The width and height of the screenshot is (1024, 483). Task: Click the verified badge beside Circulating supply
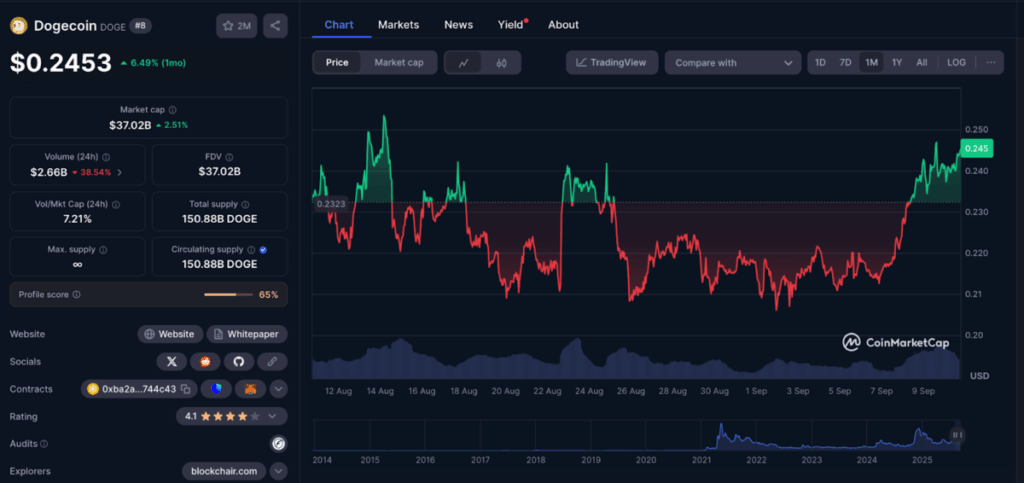[x=263, y=250]
